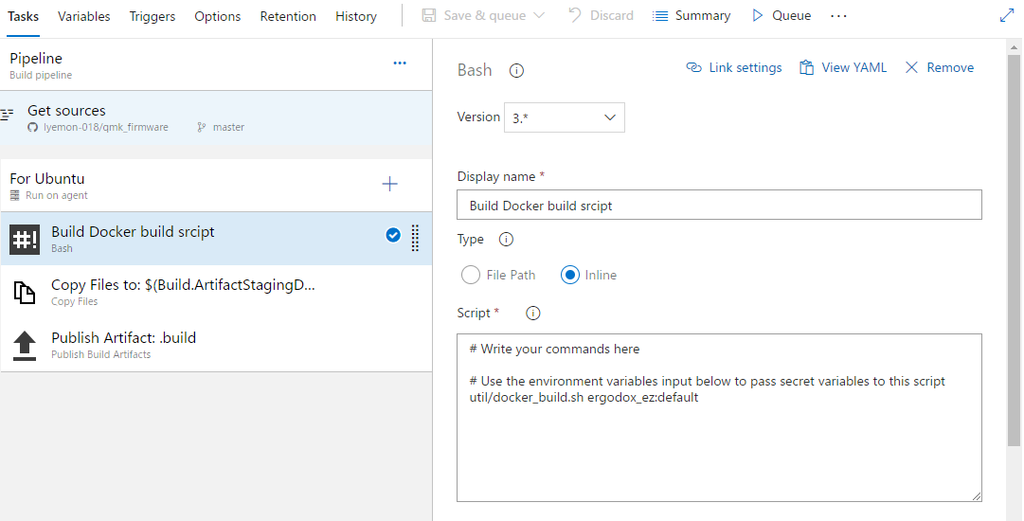This screenshot has height=521, width=1024.
Task: Select the Get sources step
Action: point(216,118)
